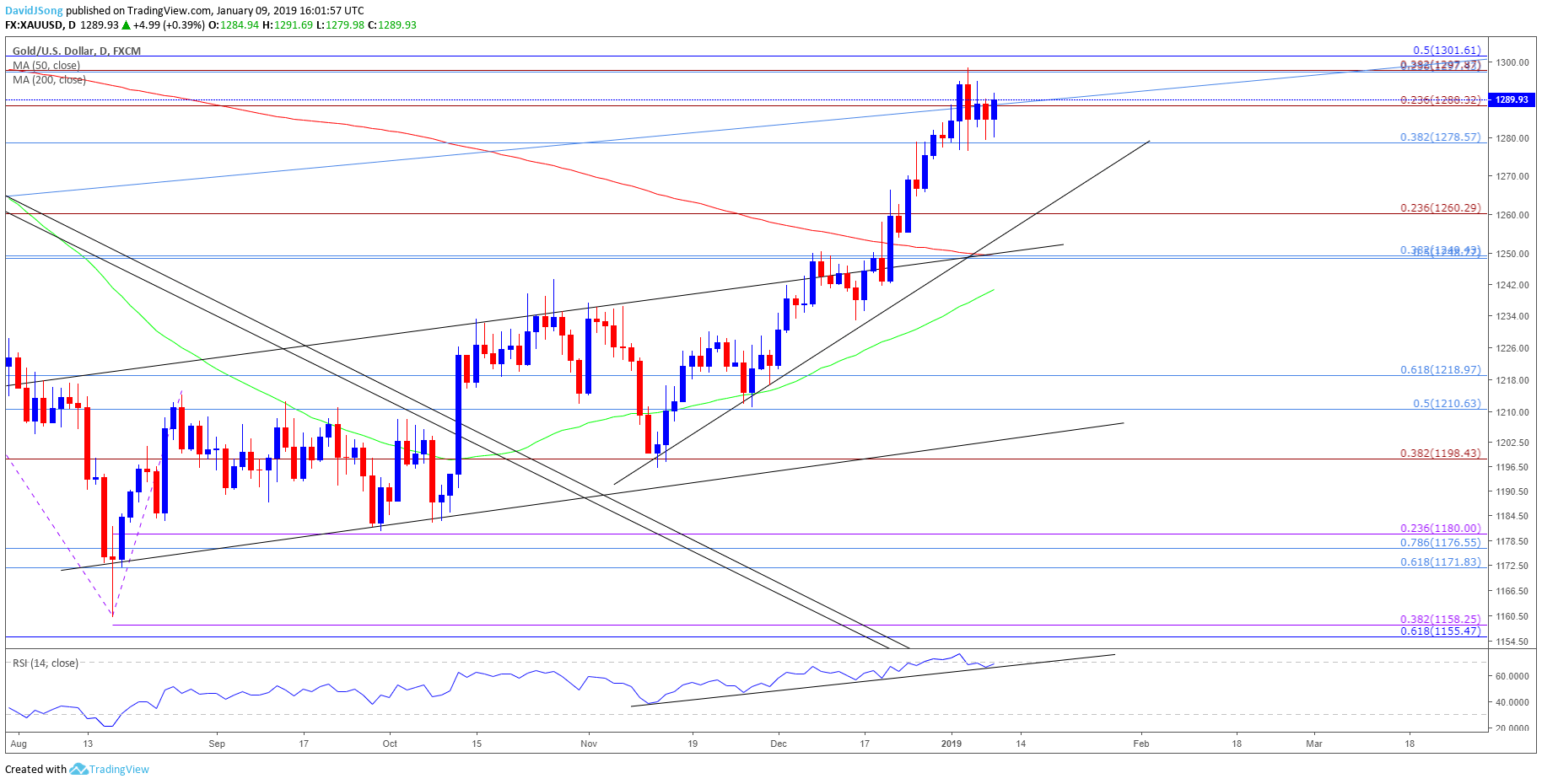Click the 0.382(1278.57) Fibonacci level label
The height and width of the screenshot is (784, 1542).
[x=1440, y=137]
